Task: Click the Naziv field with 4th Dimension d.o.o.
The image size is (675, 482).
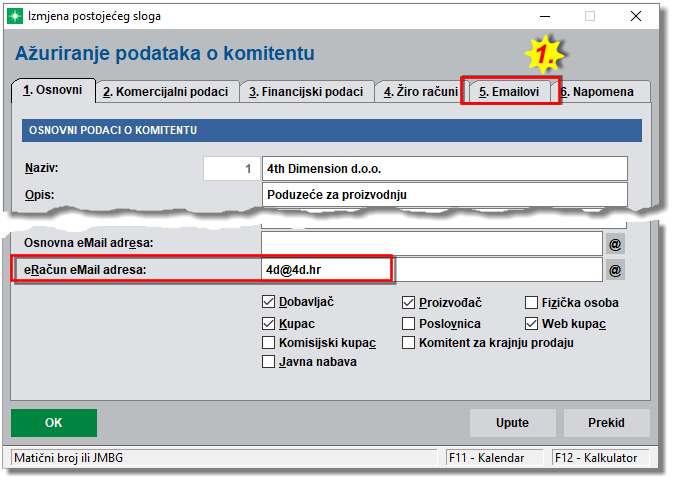Action: (x=445, y=169)
